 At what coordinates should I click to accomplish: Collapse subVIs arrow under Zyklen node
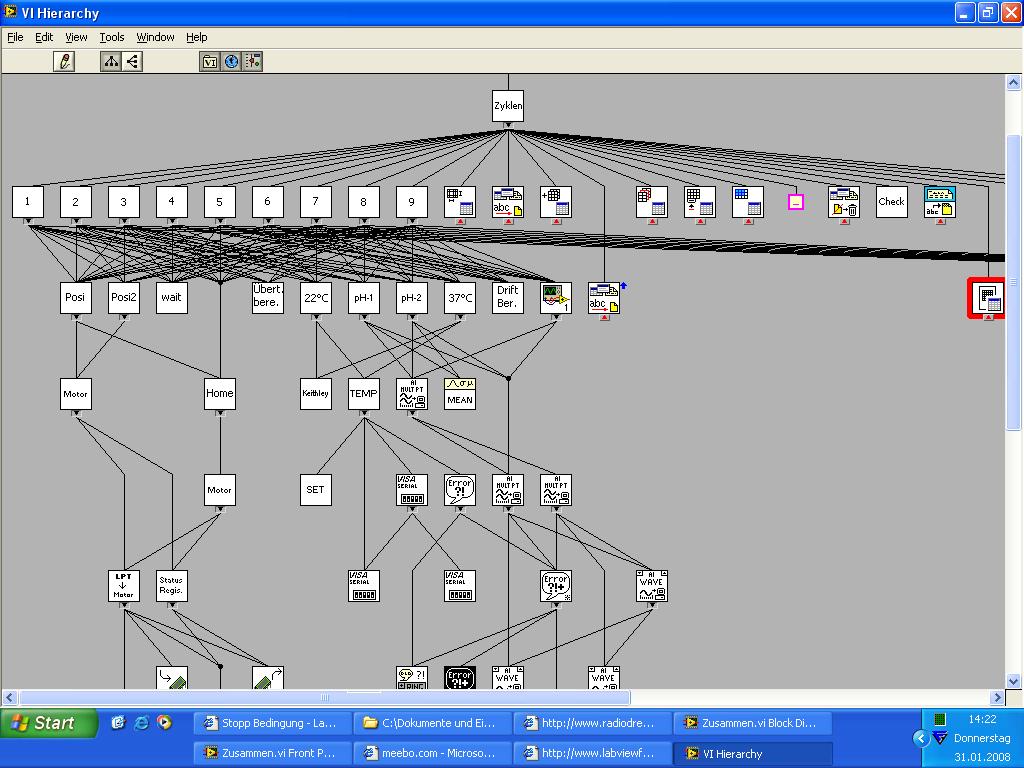point(508,125)
